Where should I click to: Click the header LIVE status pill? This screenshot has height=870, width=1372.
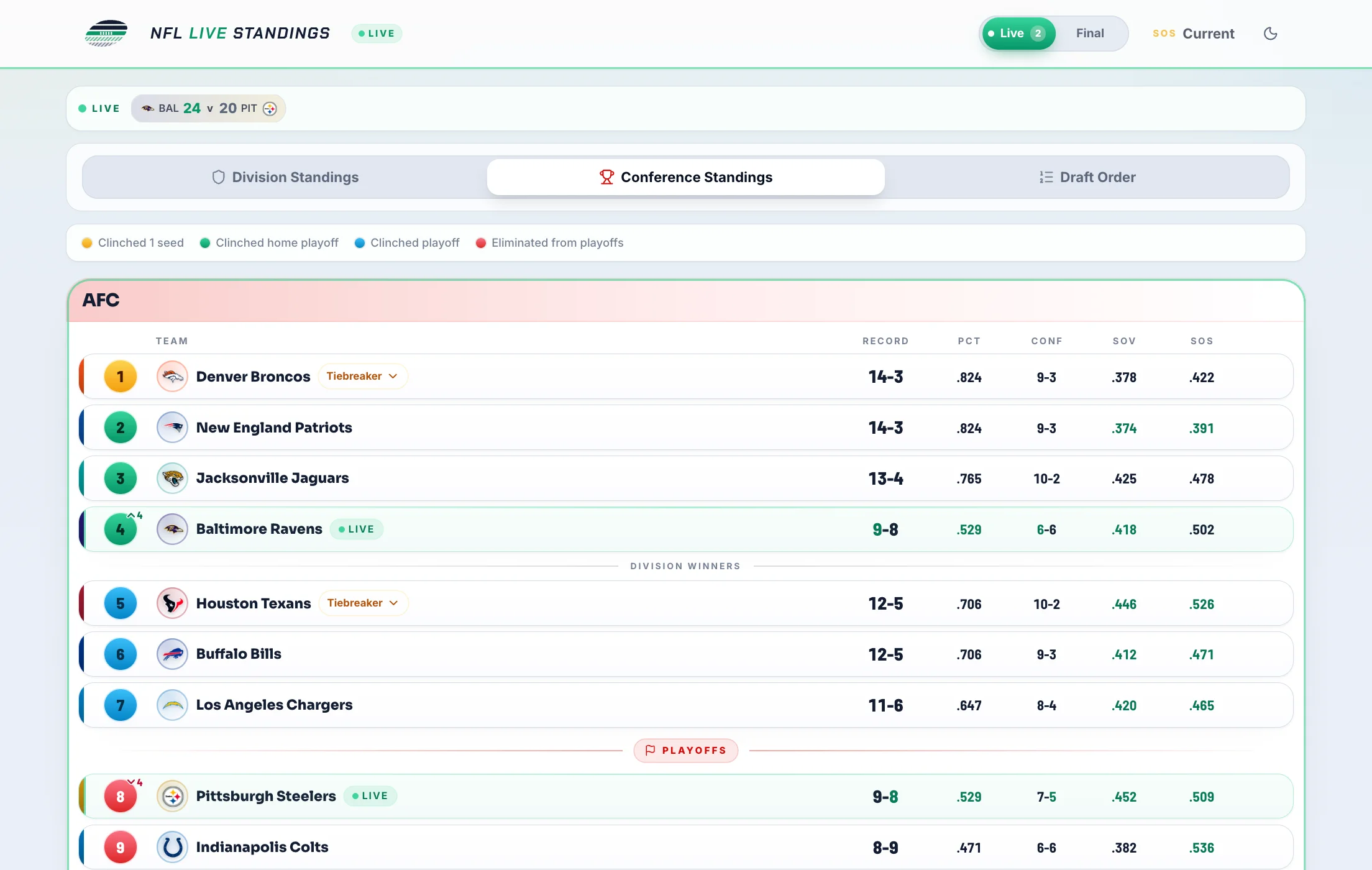coord(377,34)
